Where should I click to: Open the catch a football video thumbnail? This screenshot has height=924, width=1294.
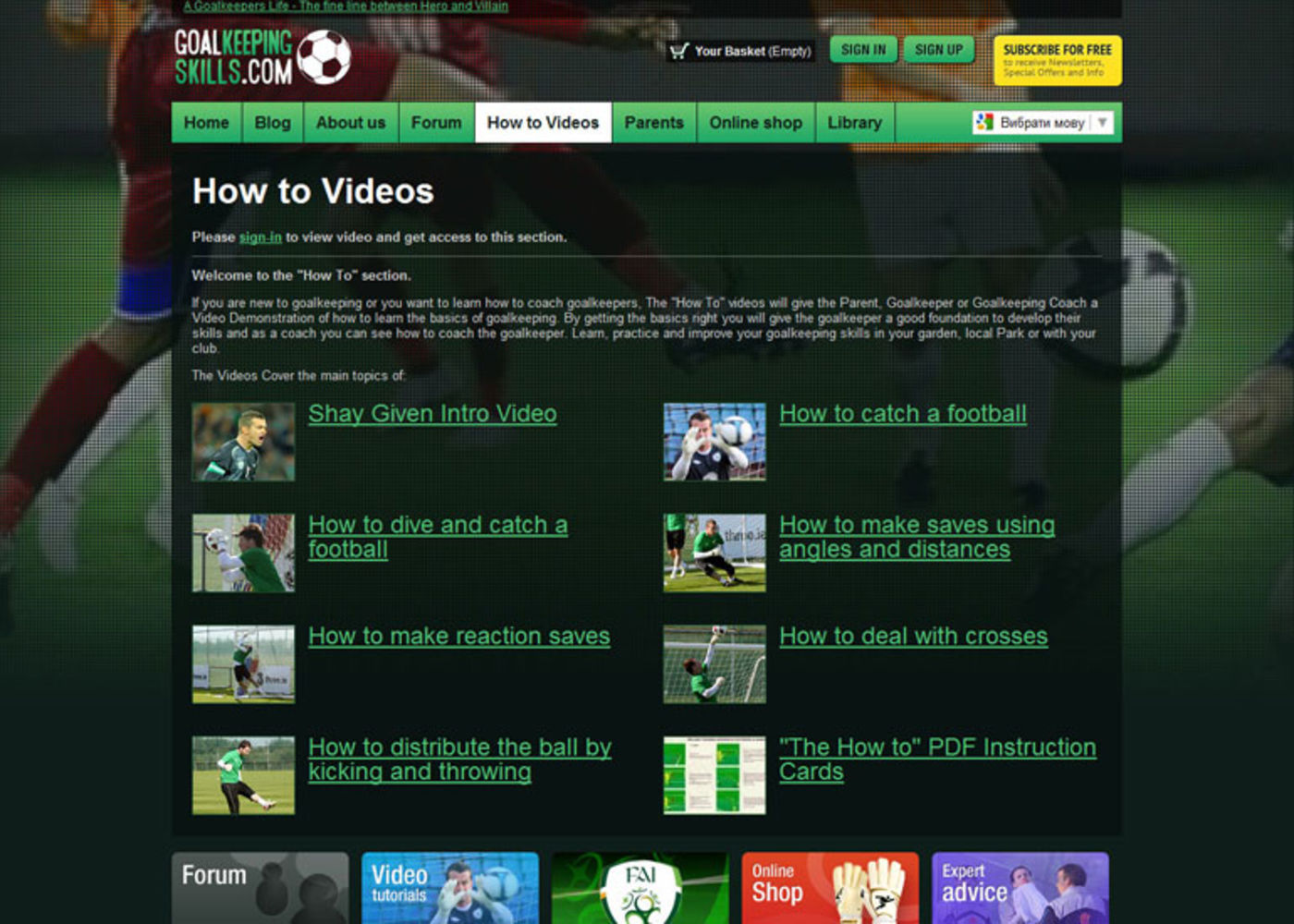click(x=714, y=442)
